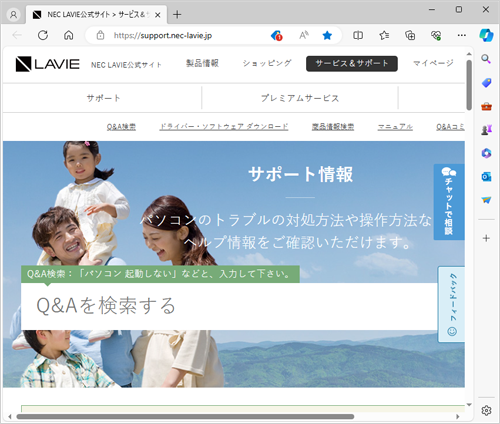Viewport: 500px width, 424px height.
Task: Open the Copilot icon
Action: tap(486, 35)
